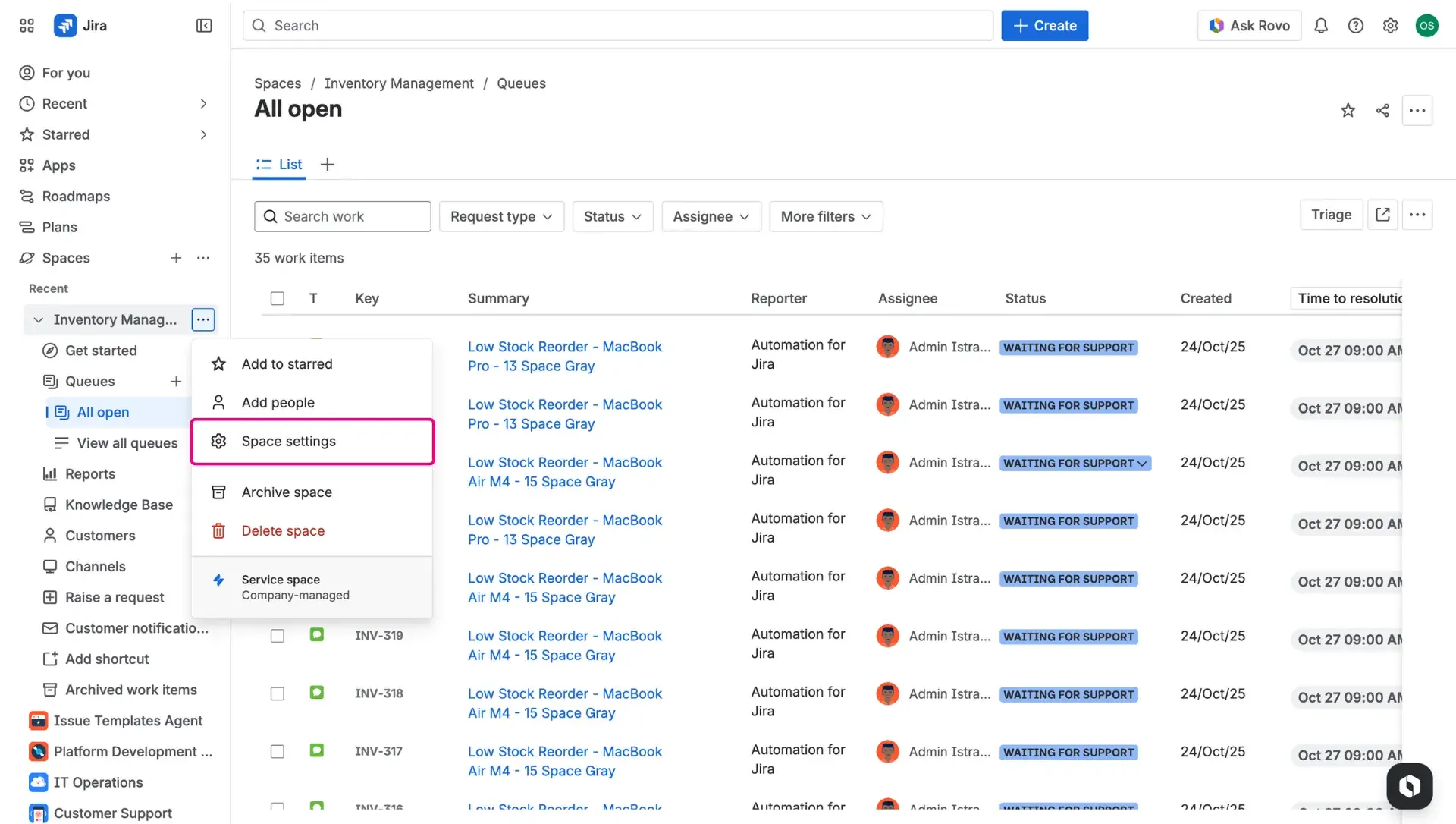Image resolution: width=1456 pixels, height=824 pixels.
Task: Open the apps grid menu
Action: click(26, 25)
